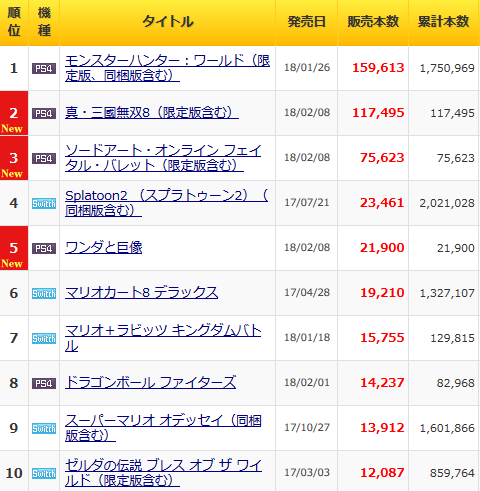Image resolution: width=480 pixels, height=491 pixels.
Task: Select sales figure 12,087
Action: click(382, 473)
